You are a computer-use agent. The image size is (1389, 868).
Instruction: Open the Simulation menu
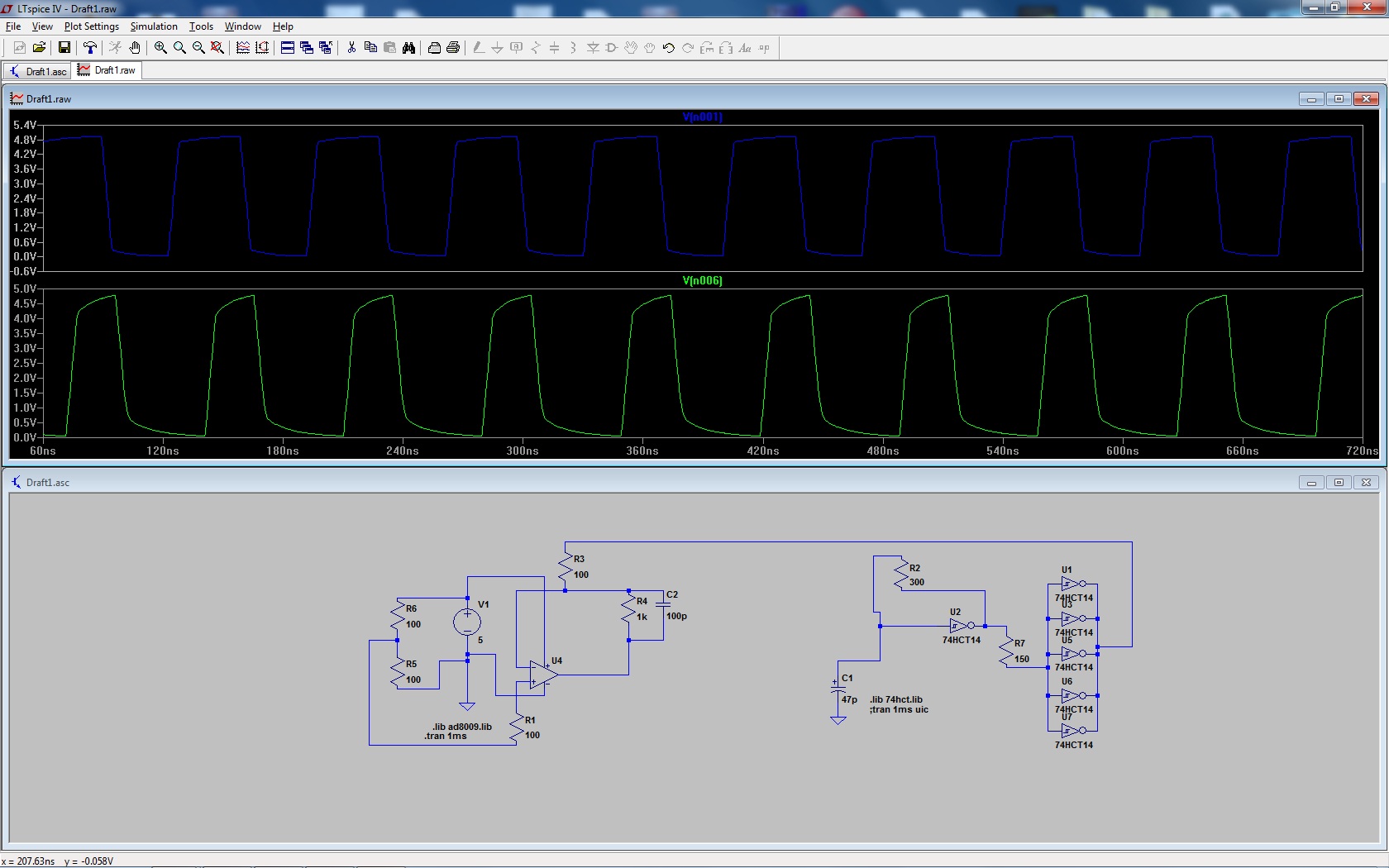[x=154, y=26]
